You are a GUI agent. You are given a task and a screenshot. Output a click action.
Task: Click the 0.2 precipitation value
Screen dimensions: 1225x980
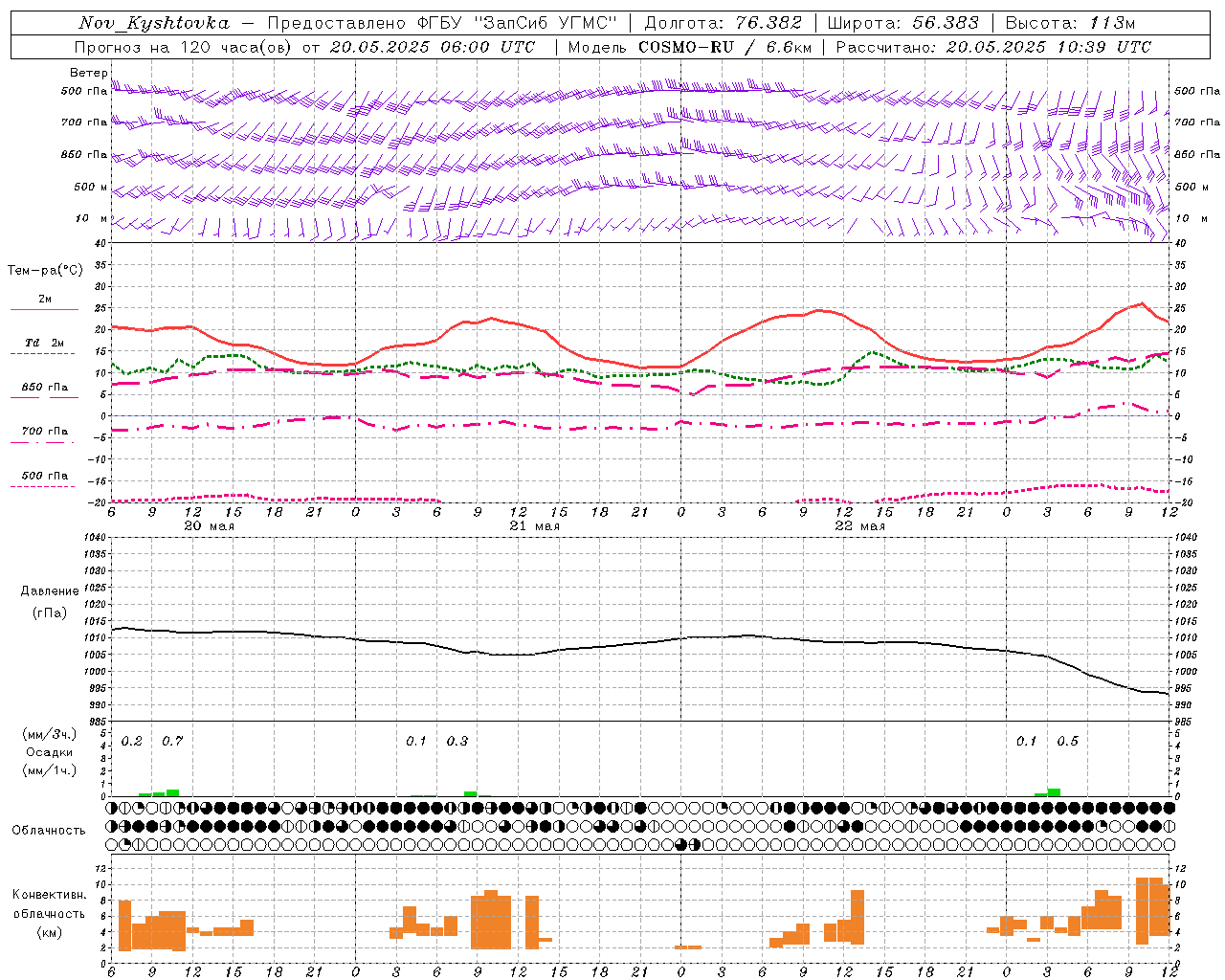pyautogui.click(x=131, y=742)
